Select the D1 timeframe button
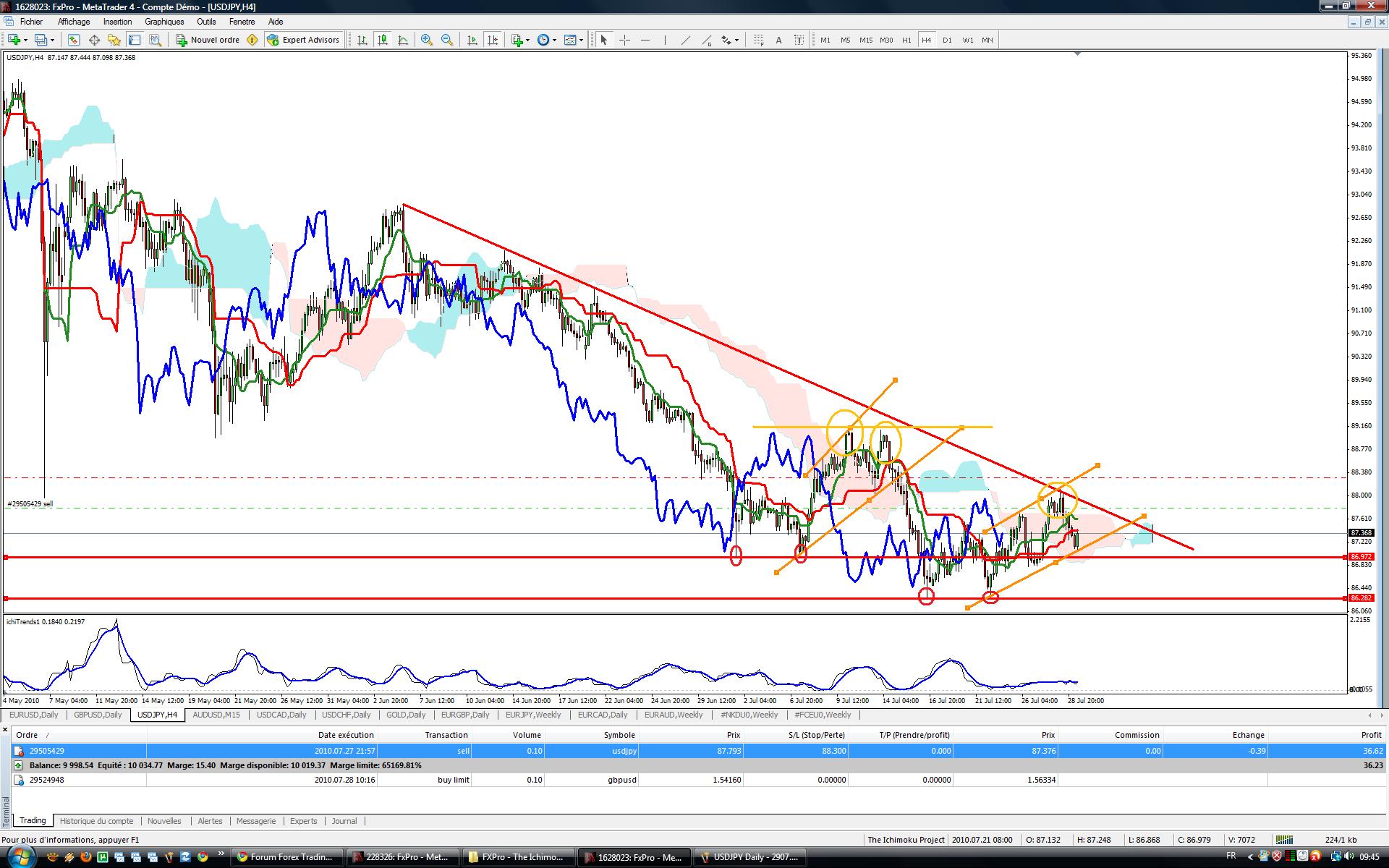Screen dimensions: 1389x868 pos(947,40)
